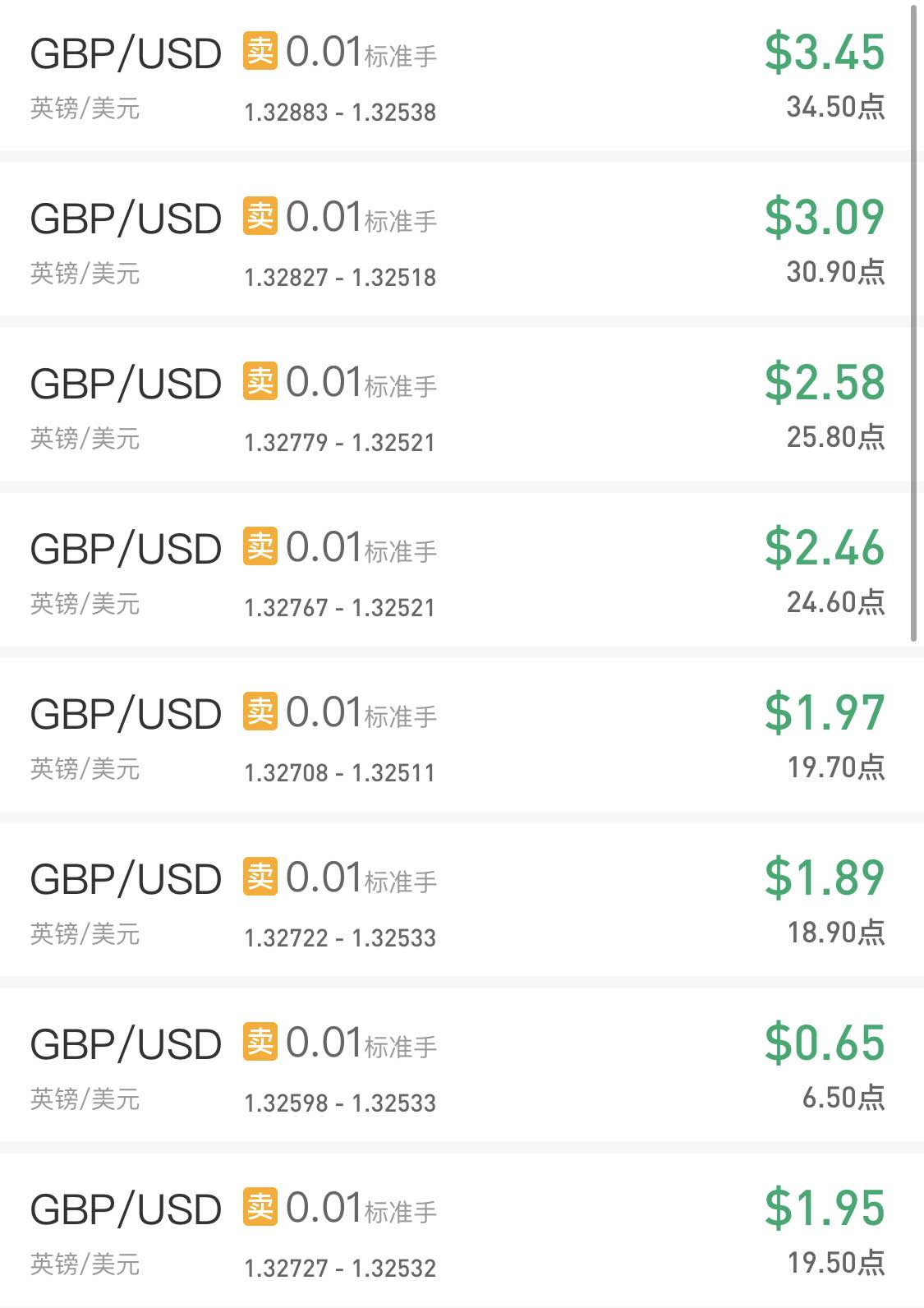Click the sell icon on the $1.95 trade
924x1308 pixels.
[260, 1207]
